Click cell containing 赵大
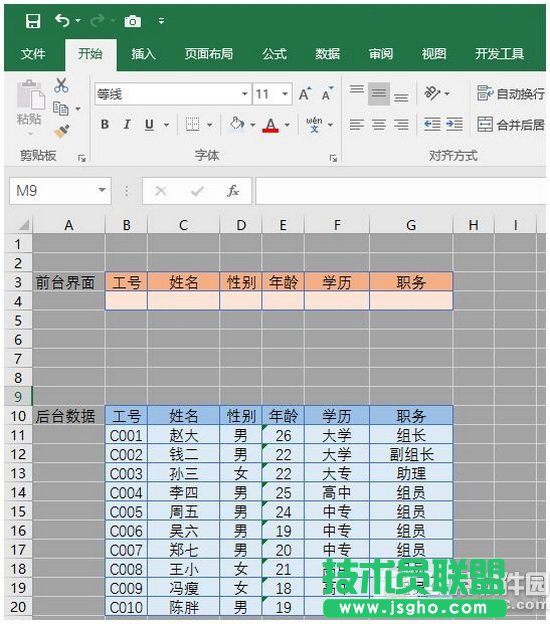Screen dimensions: 550x624 click(x=183, y=435)
